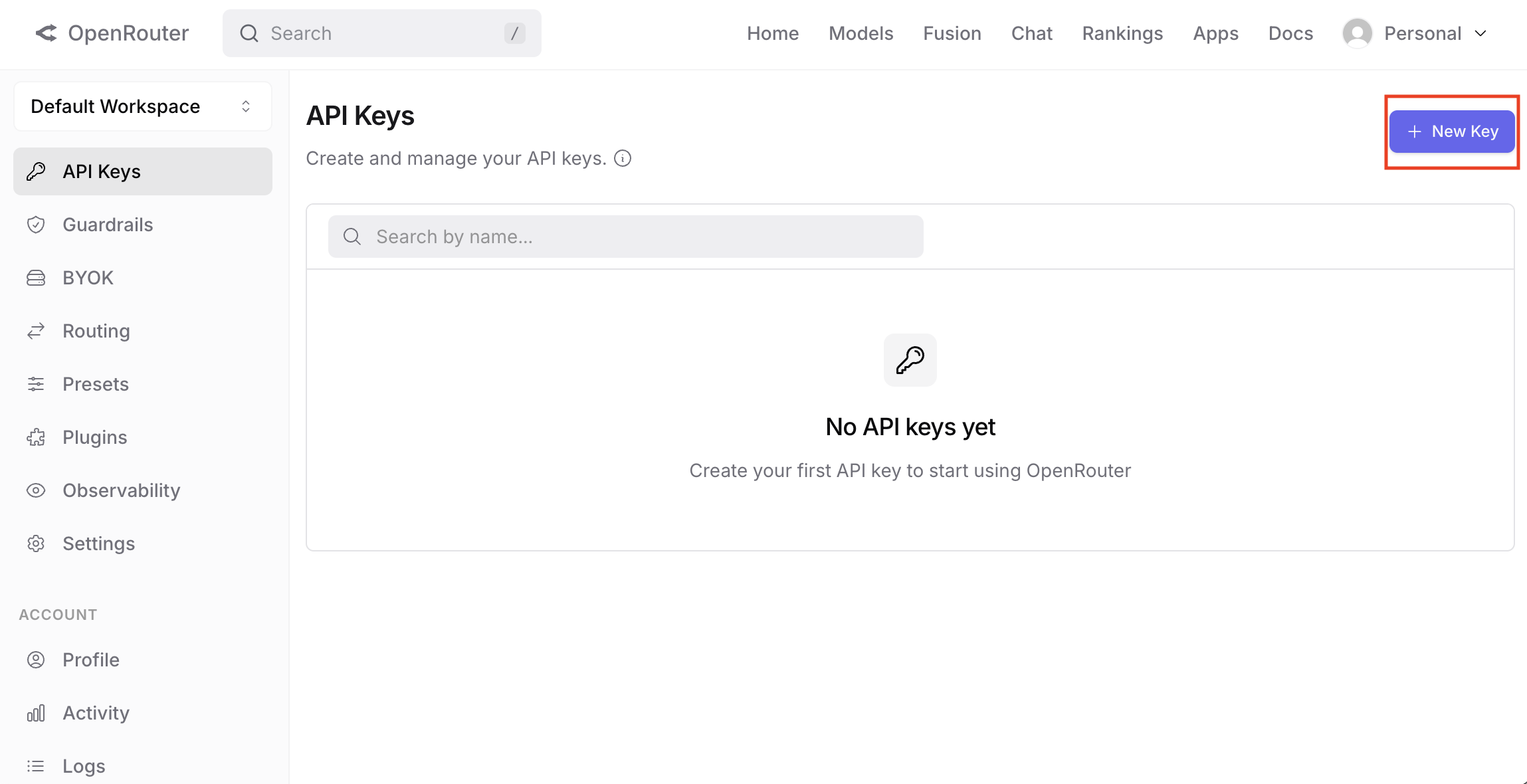Focus the global Search field

click(382, 33)
